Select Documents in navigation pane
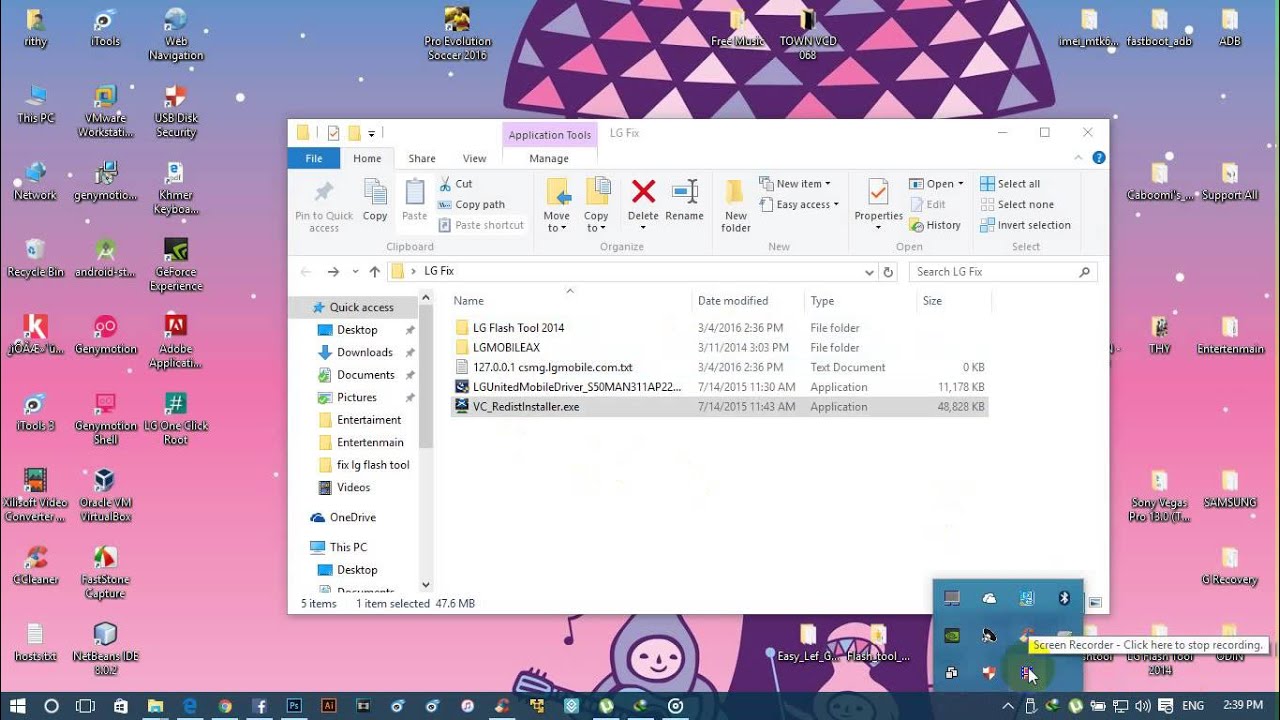The height and width of the screenshot is (720, 1280). click(x=365, y=375)
